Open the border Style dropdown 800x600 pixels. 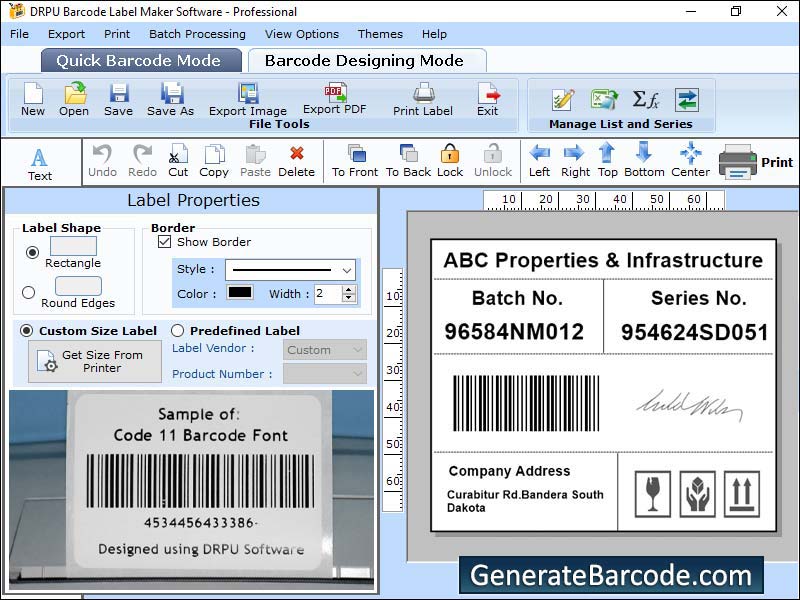click(290, 269)
